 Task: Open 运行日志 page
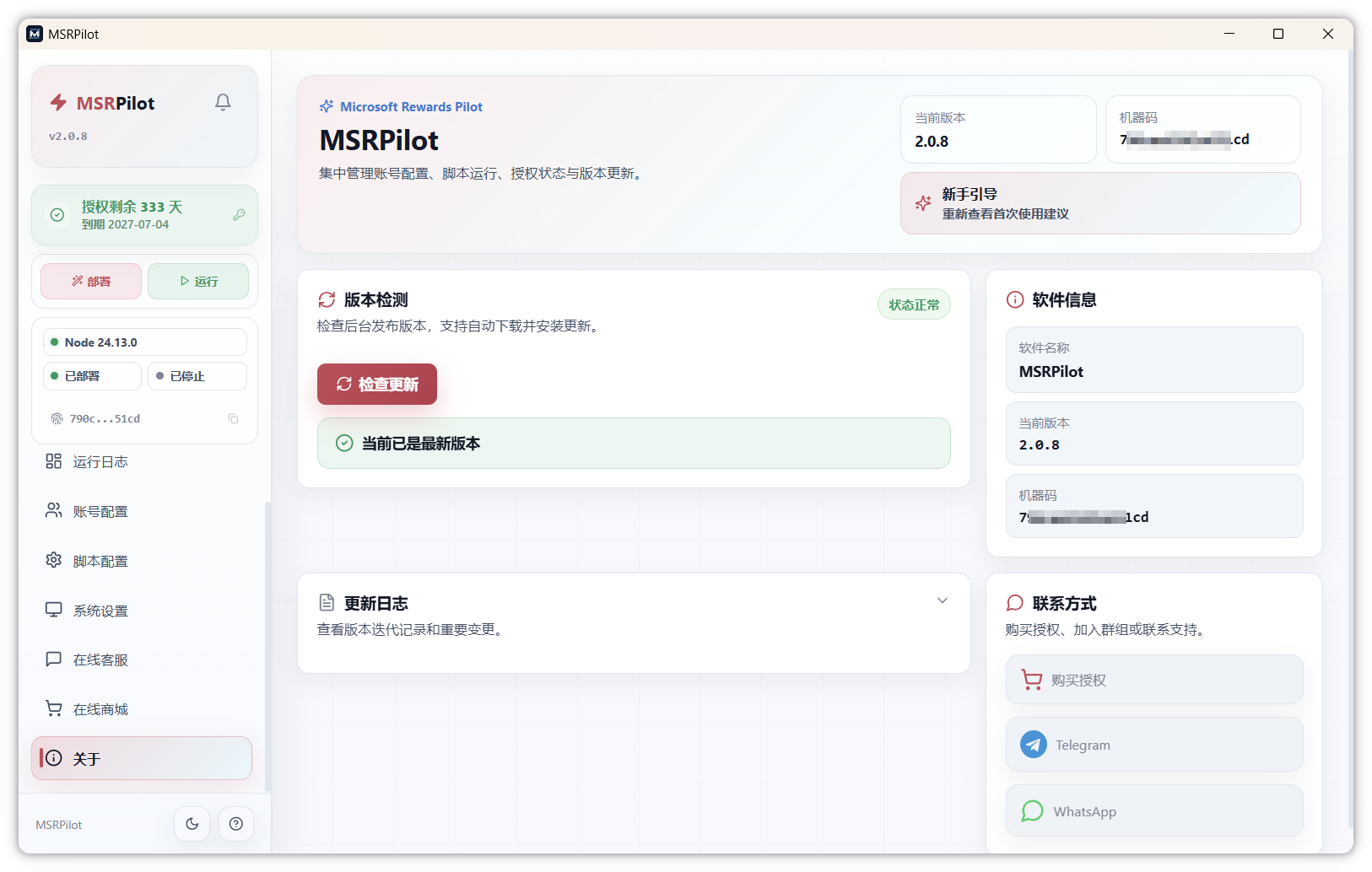point(140,461)
